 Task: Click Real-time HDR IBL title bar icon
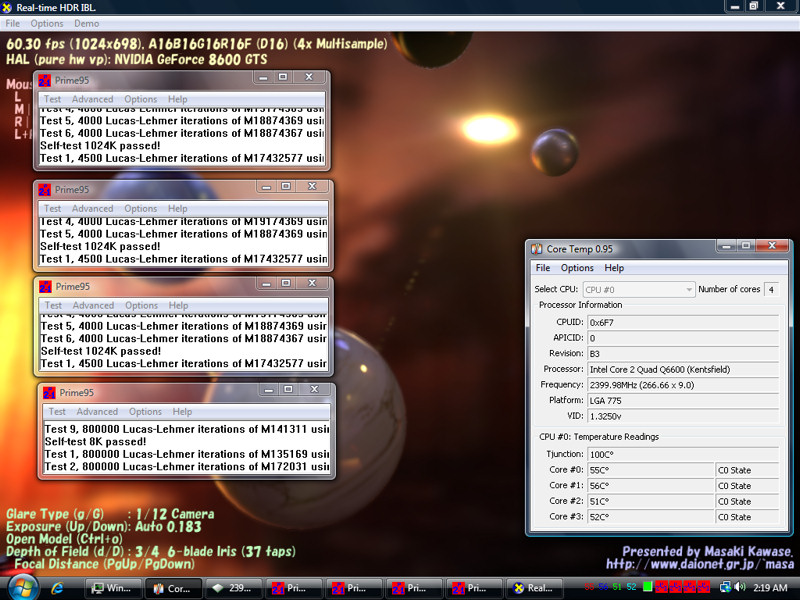tap(7, 7)
